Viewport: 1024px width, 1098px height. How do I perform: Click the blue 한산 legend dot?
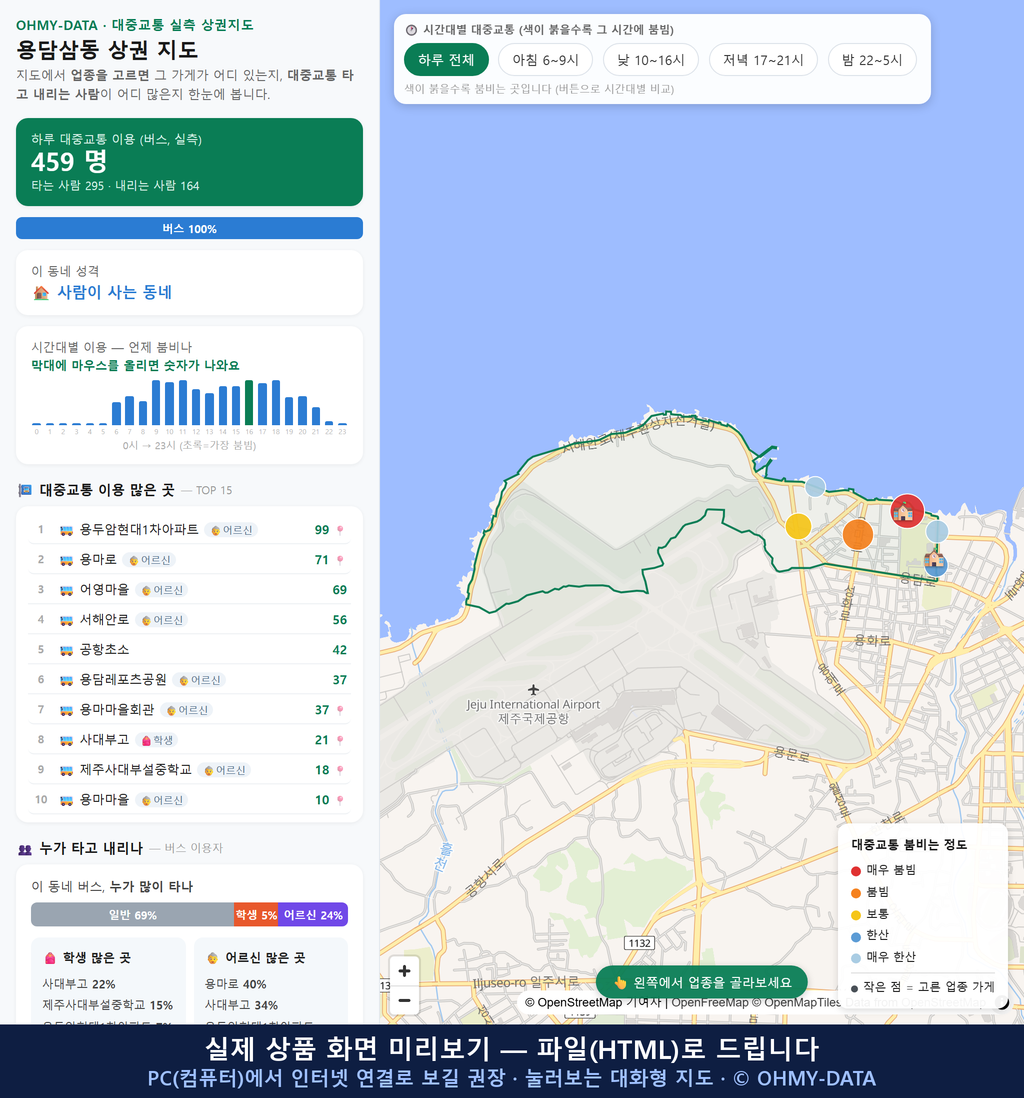click(855, 937)
